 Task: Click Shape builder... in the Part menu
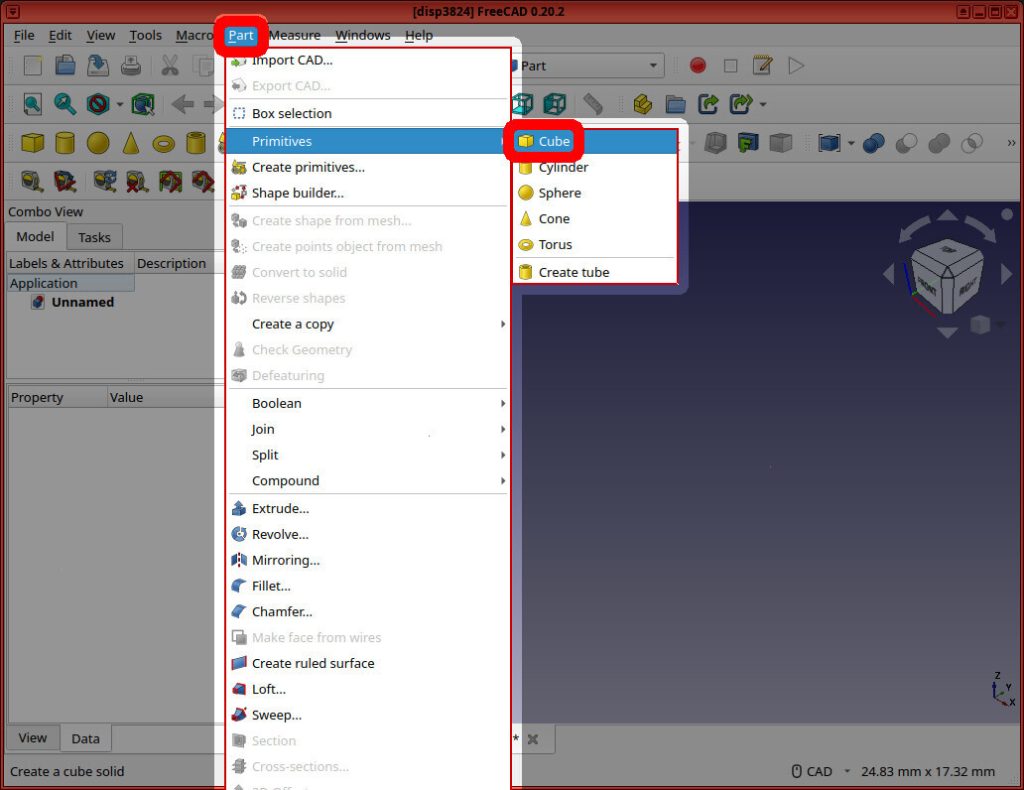click(x=299, y=193)
